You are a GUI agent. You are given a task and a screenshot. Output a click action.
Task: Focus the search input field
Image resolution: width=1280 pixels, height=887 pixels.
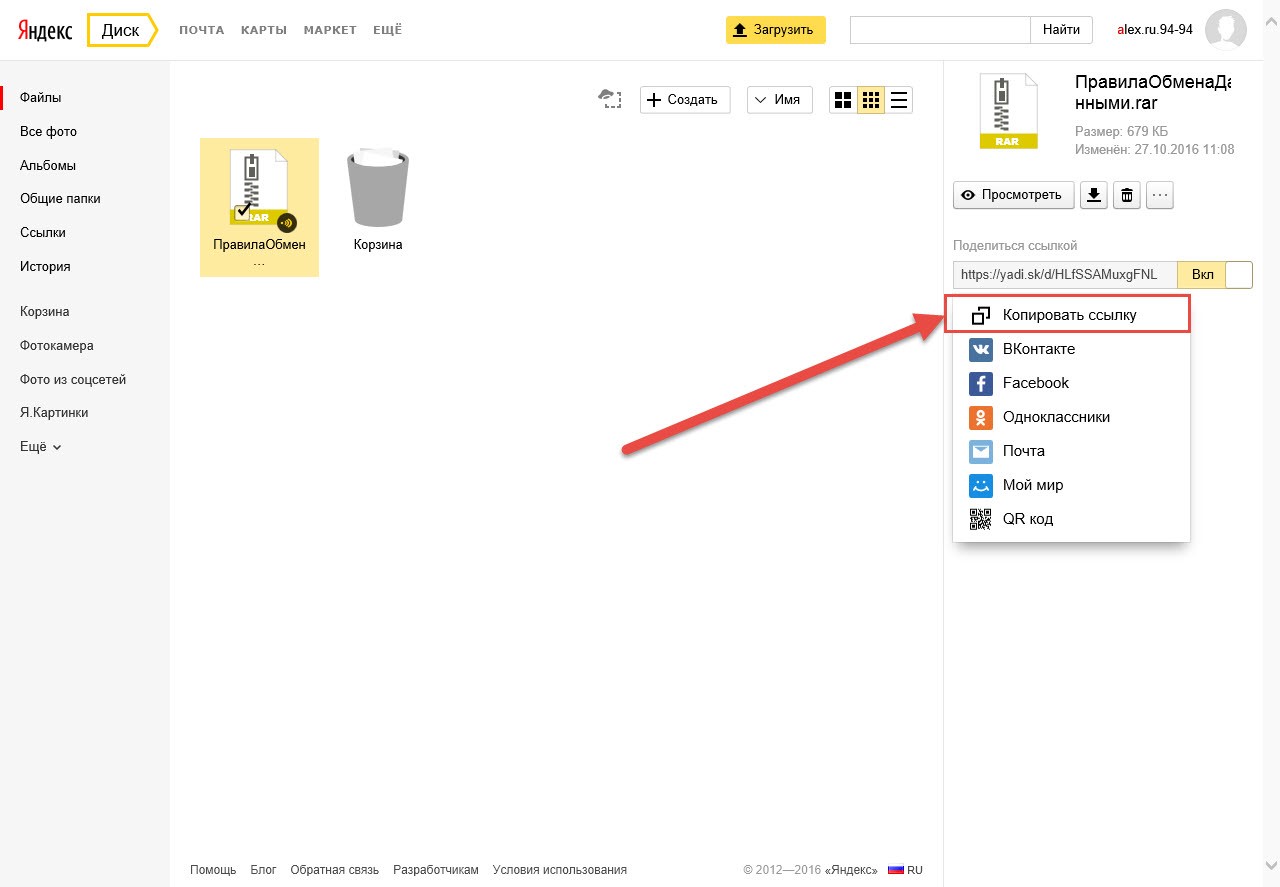tap(940, 30)
